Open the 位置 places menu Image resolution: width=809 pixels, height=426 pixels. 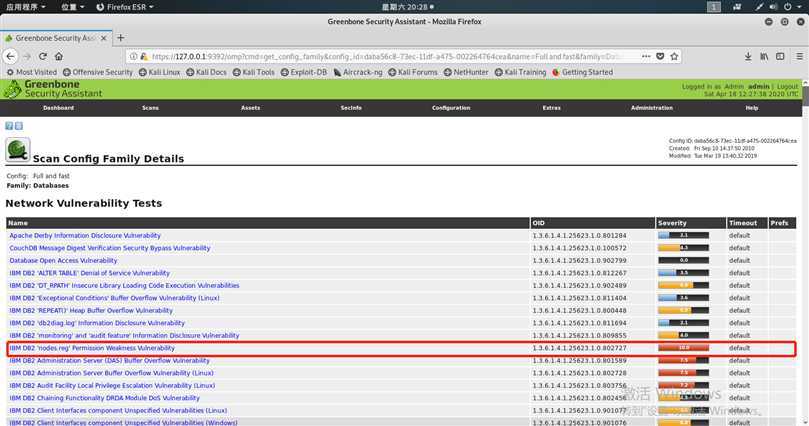(73, 7)
